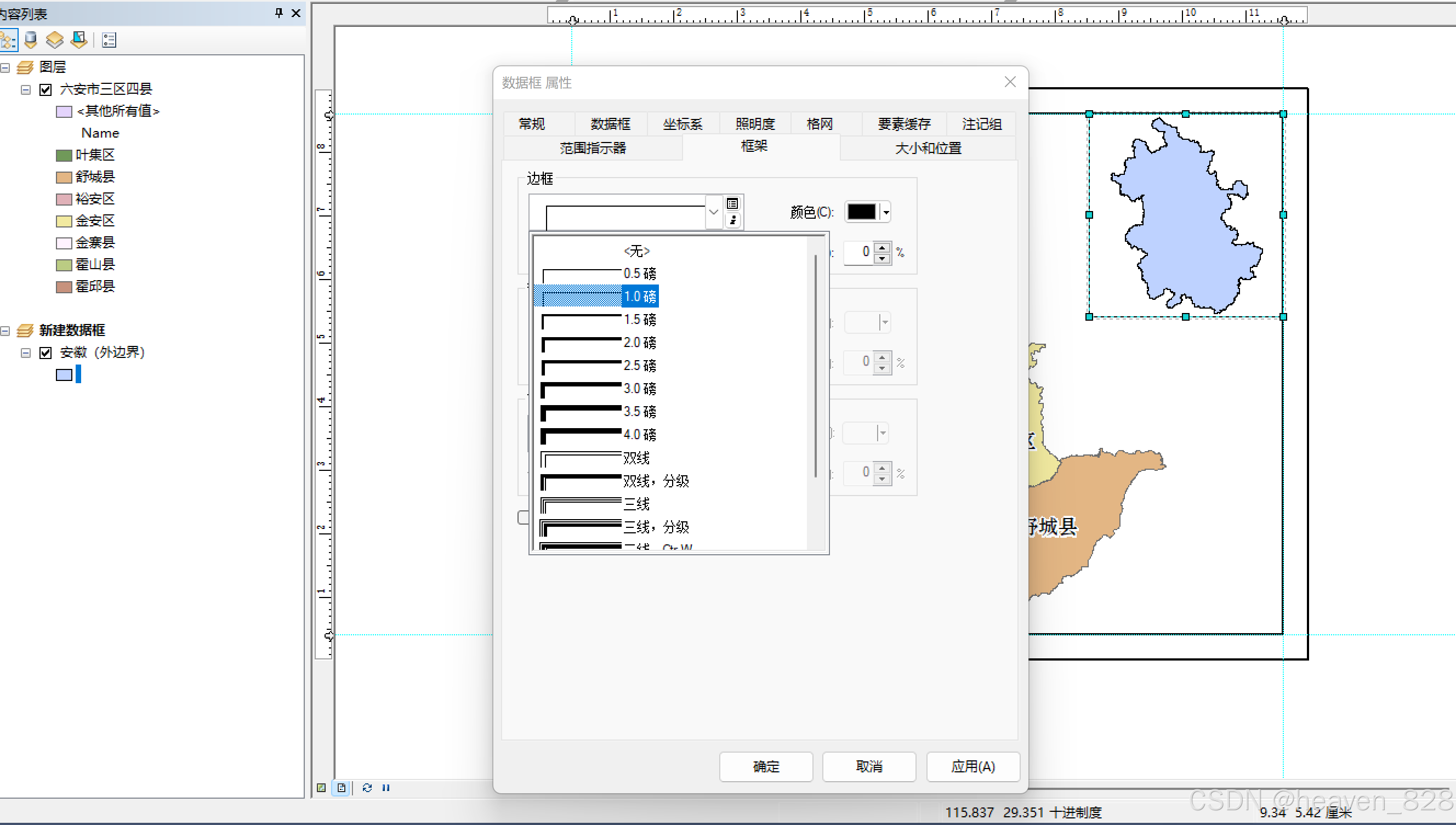Click List By Selection icon
The height and width of the screenshot is (825, 1456).
point(79,39)
